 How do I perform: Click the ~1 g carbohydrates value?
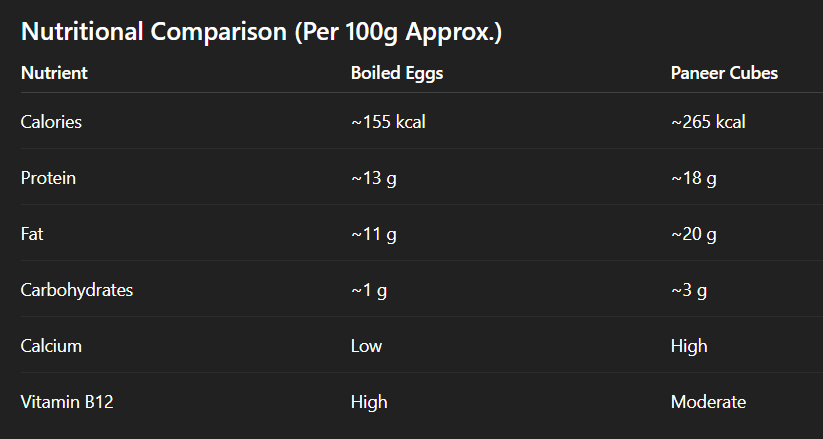pos(369,290)
